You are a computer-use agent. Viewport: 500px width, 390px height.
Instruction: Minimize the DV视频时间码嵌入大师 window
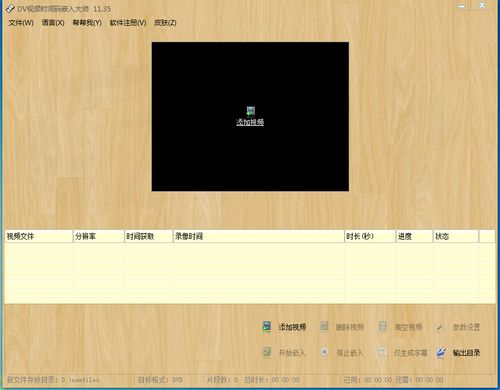coord(462,6)
